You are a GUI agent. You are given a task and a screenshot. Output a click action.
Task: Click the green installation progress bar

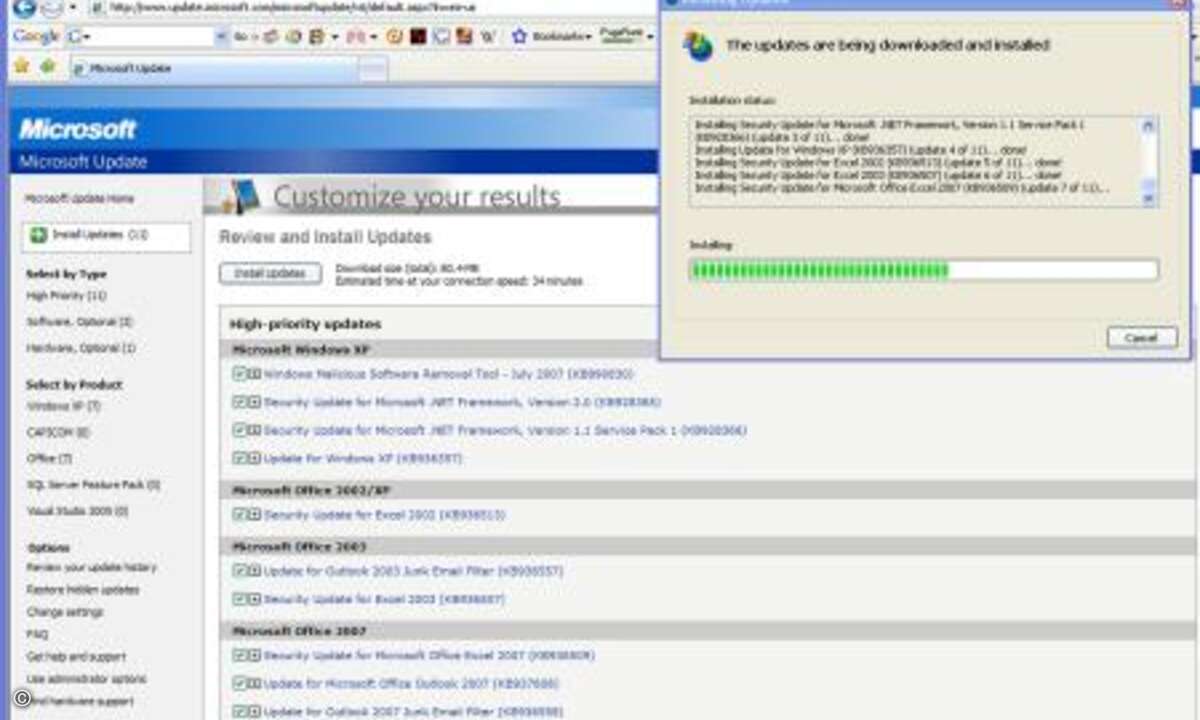click(924, 270)
